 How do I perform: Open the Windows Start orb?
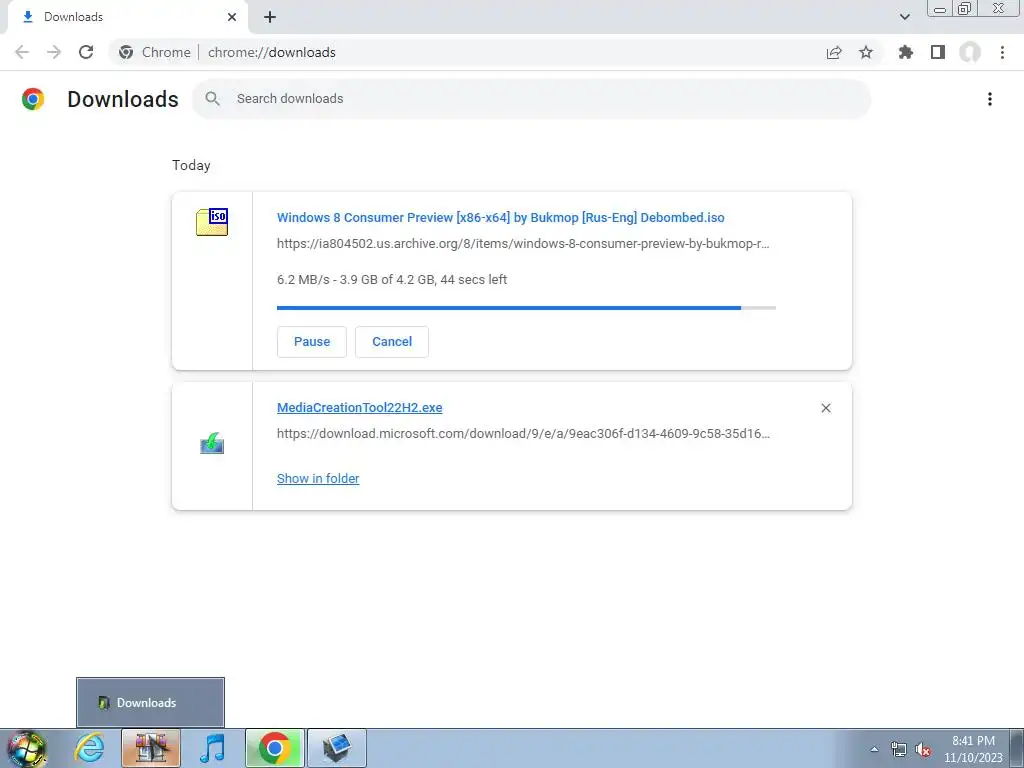pyautogui.click(x=27, y=748)
